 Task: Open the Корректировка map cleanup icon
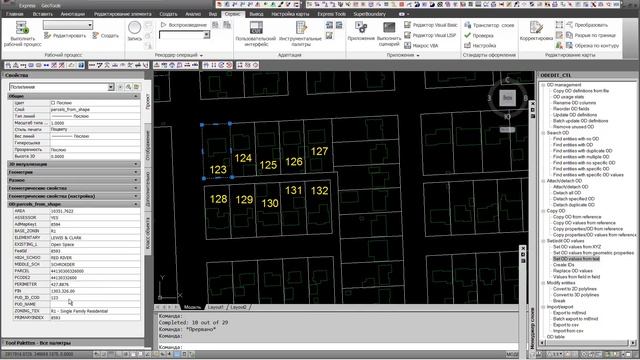pyautogui.click(x=536, y=27)
